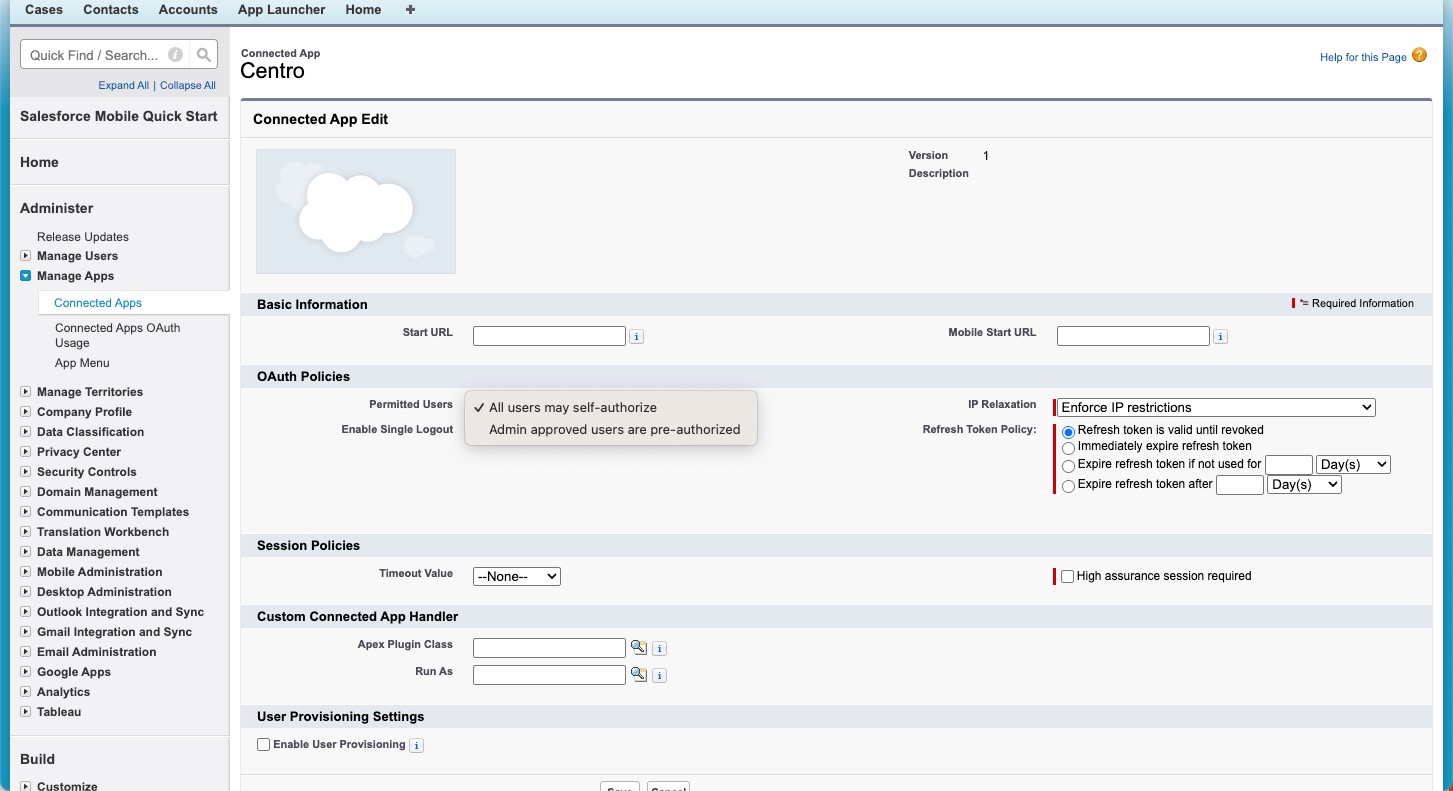
Task: Expand Company Profile section
Action: tap(26, 412)
